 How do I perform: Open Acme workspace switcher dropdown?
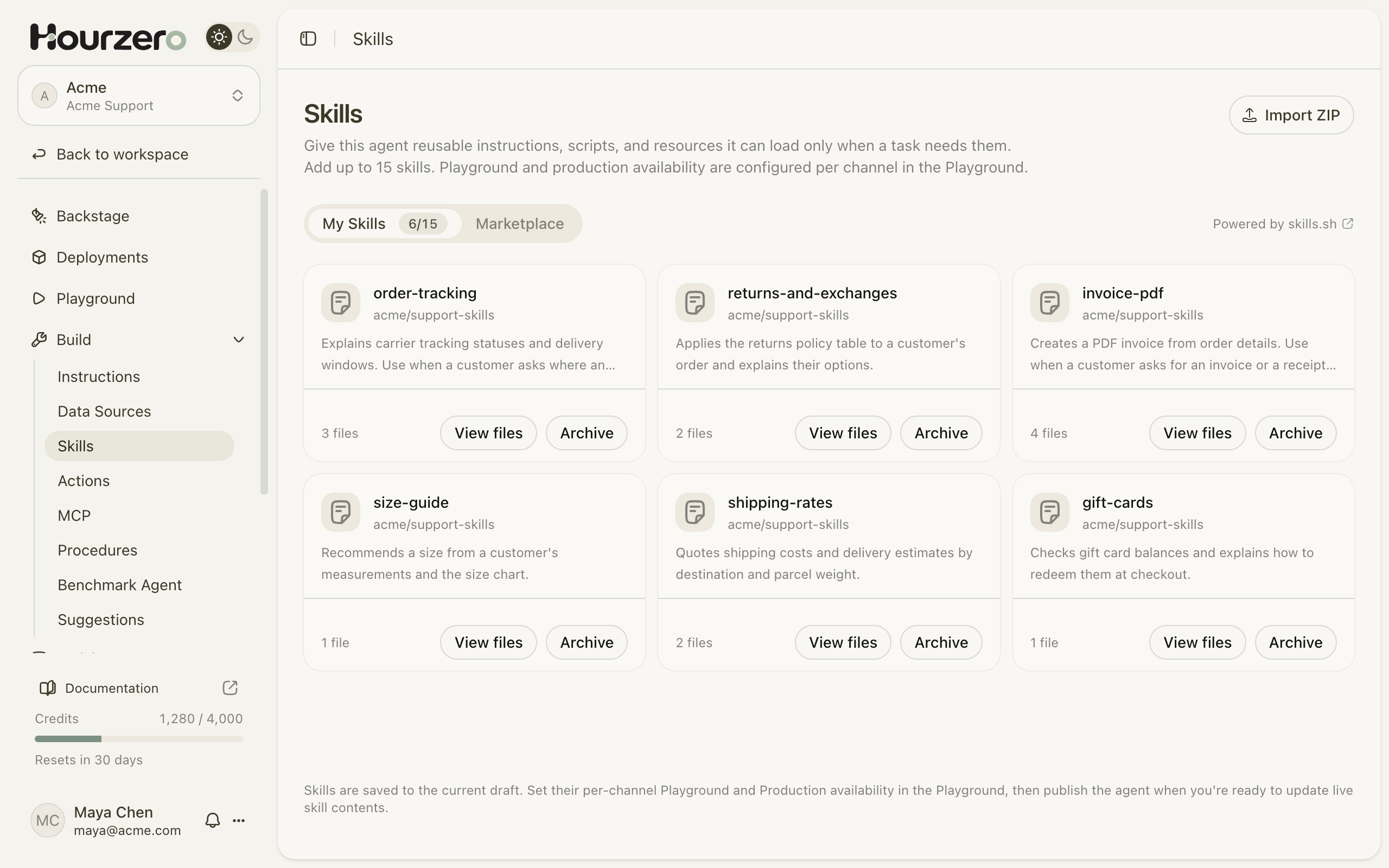139,95
